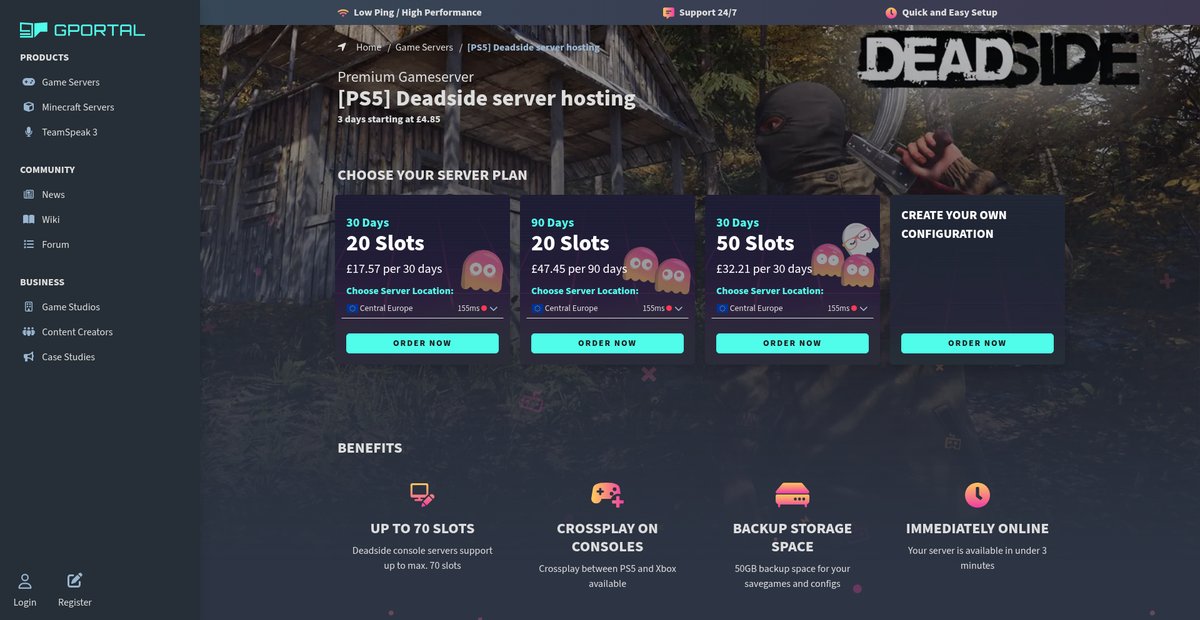Click the Login label

pos(25,602)
